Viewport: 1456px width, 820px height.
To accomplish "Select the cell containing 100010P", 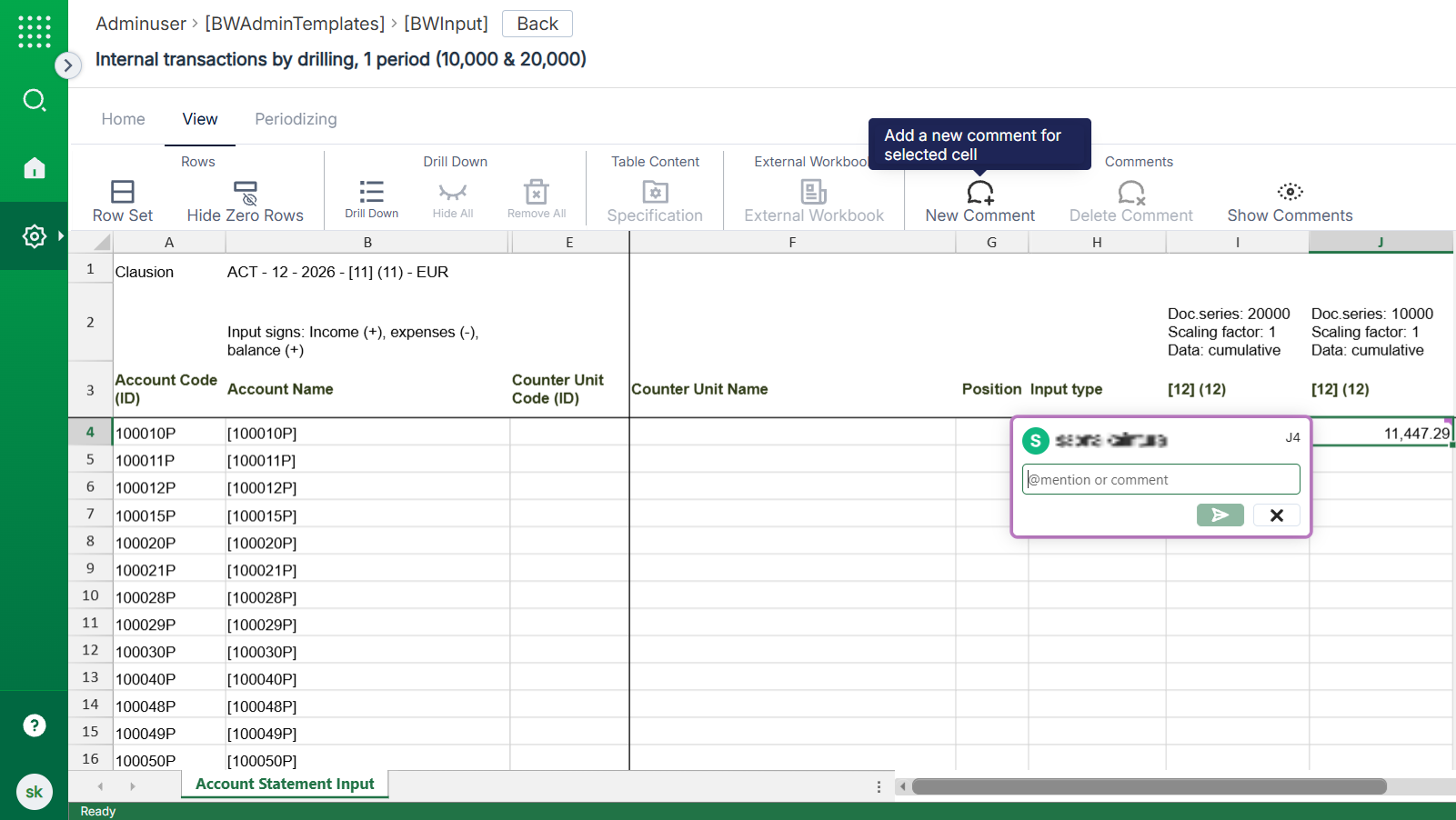I will point(169,433).
